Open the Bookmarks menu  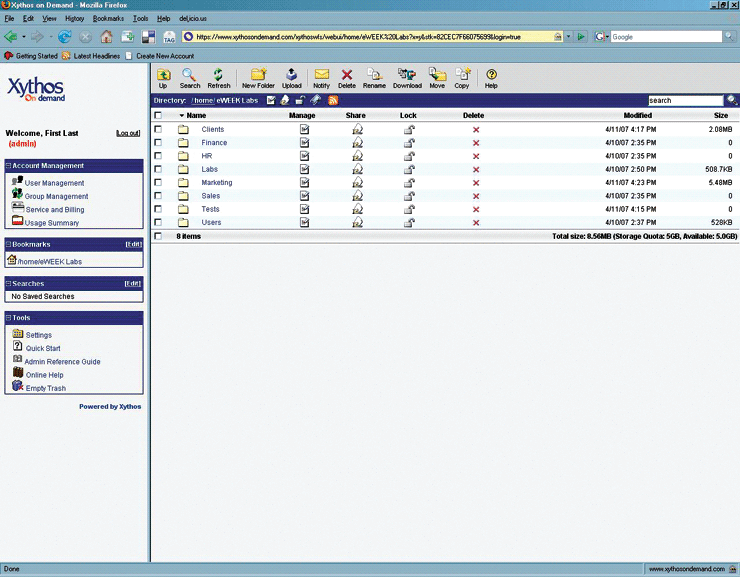click(x=108, y=18)
